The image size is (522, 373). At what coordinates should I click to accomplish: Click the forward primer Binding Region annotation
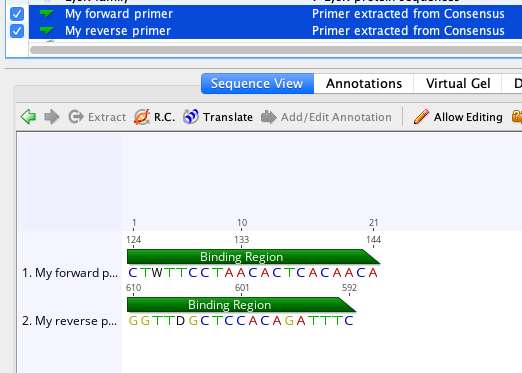click(x=253, y=257)
